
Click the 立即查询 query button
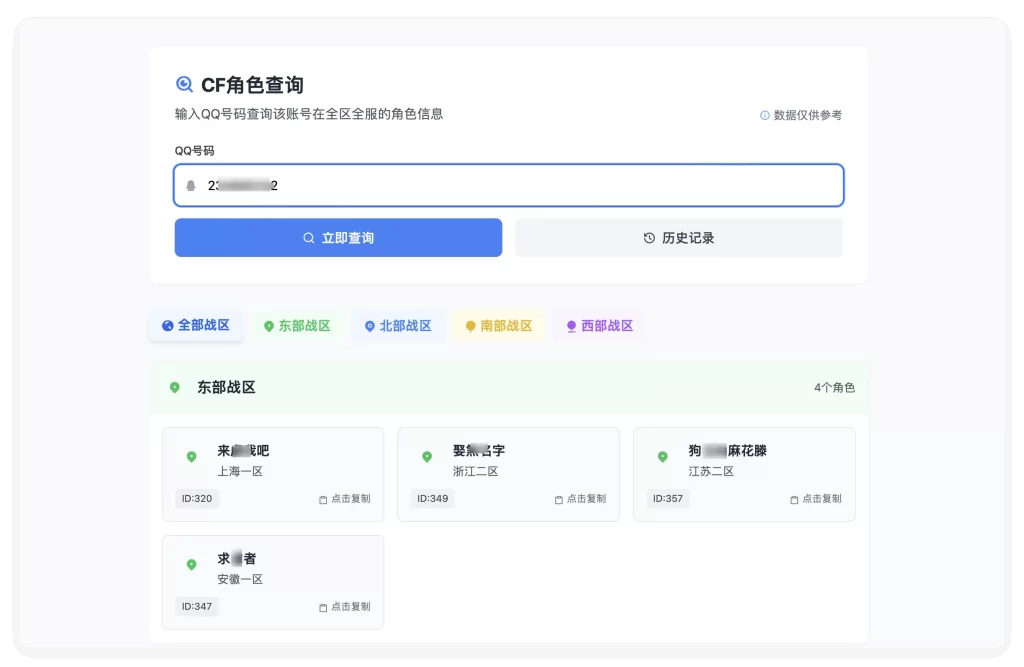(338, 237)
